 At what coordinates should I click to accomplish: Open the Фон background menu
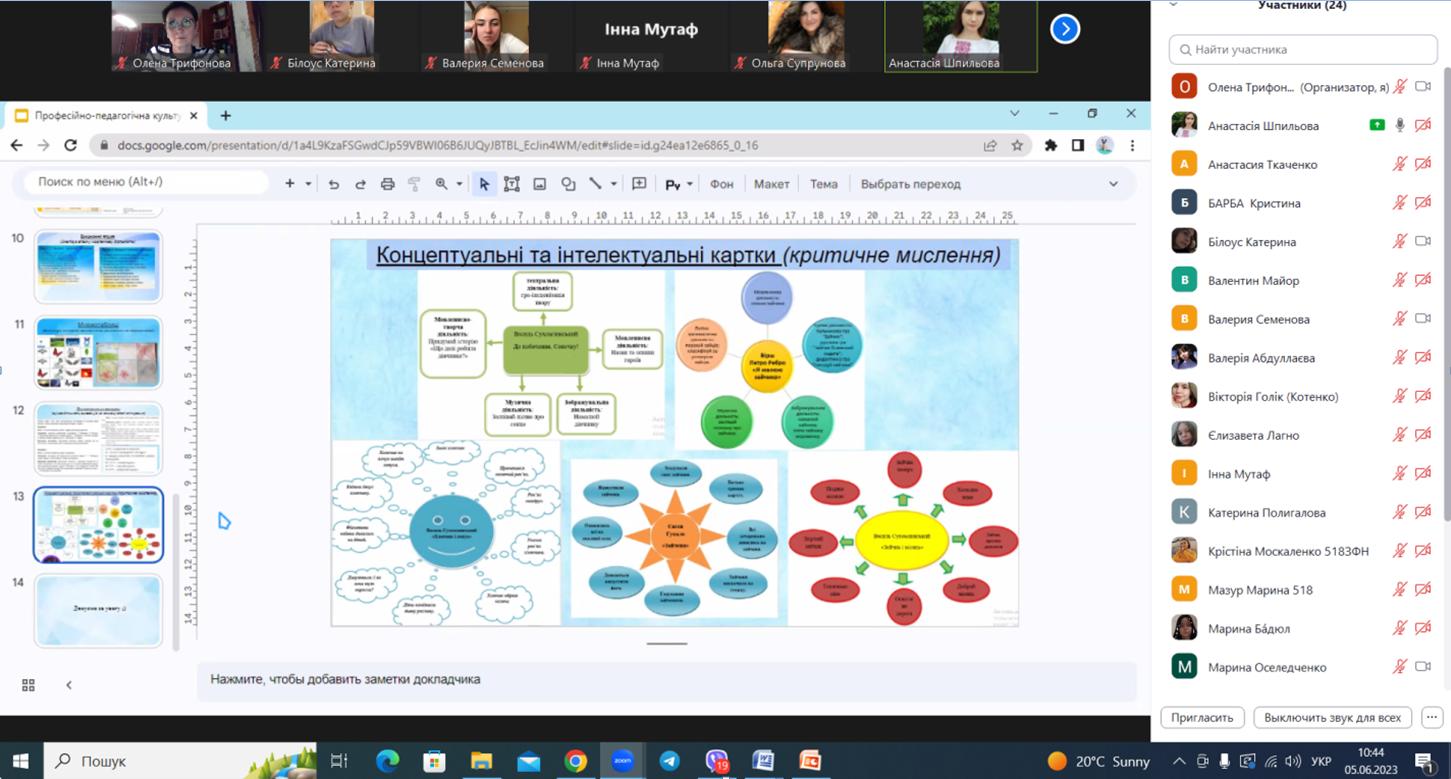point(721,184)
